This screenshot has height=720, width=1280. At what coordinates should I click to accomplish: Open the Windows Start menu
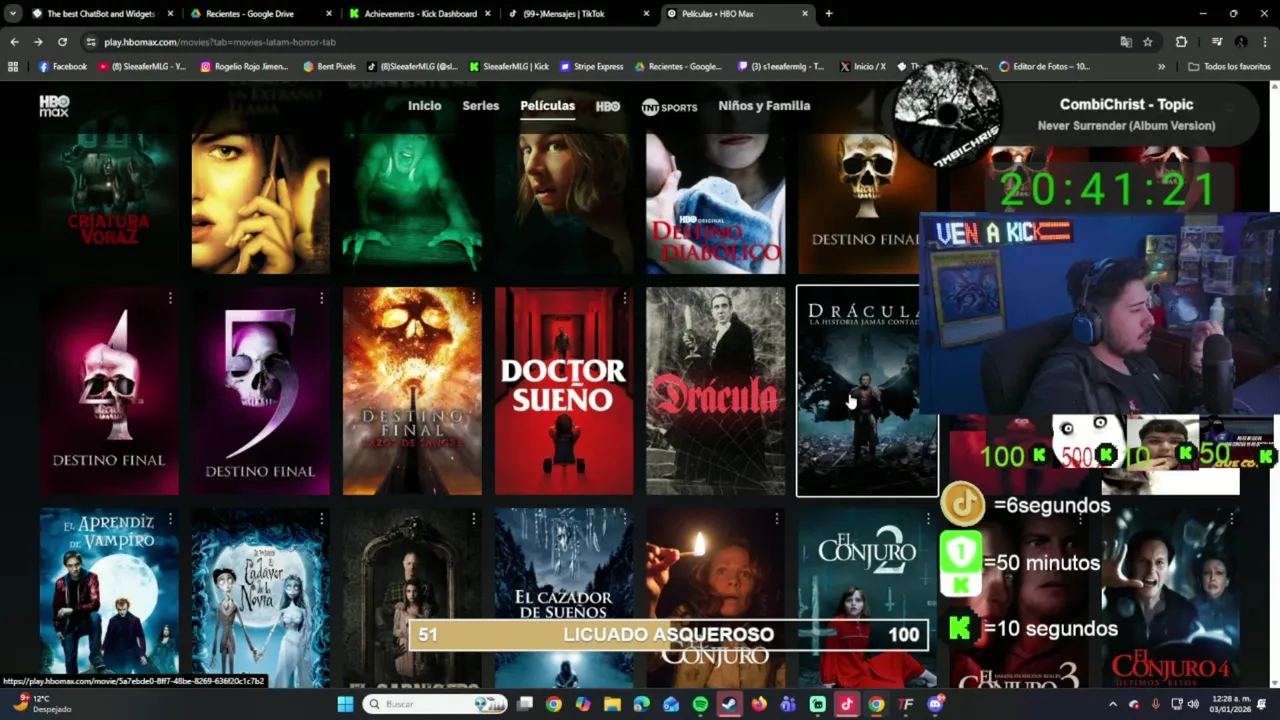345,704
